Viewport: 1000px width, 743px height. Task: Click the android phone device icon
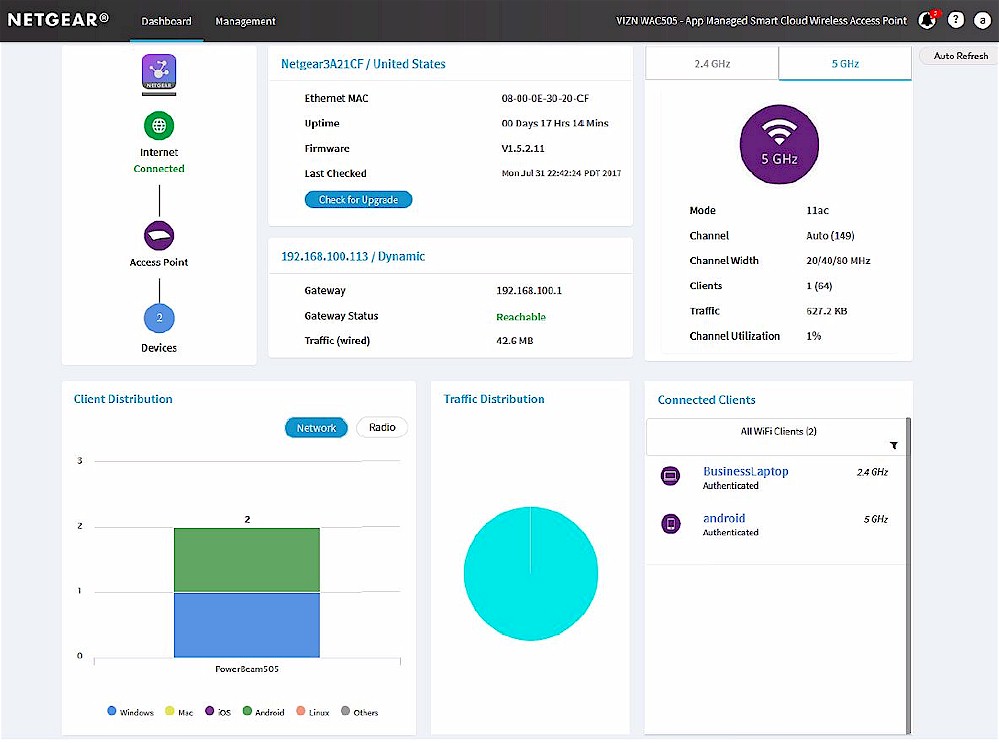click(670, 524)
